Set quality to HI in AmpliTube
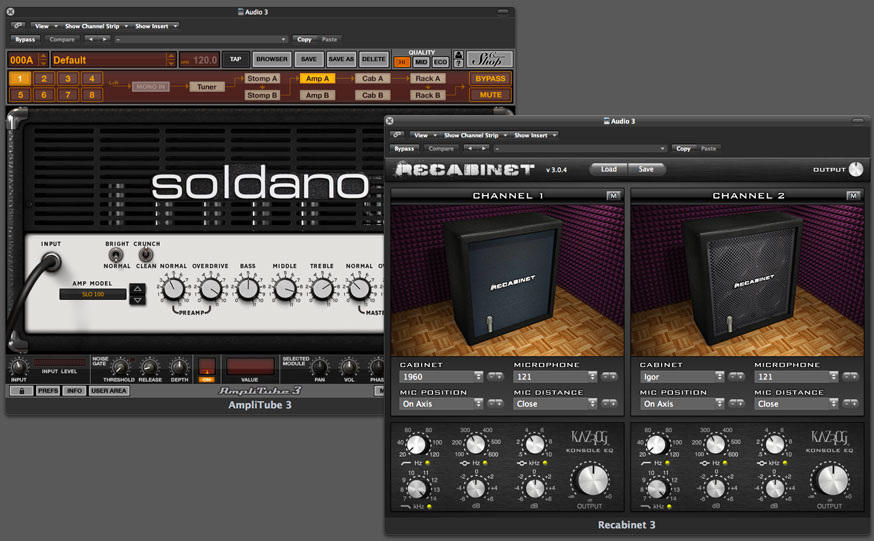The height and width of the screenshot is (541, 874). pyautogui.click(x=402, y=62)
